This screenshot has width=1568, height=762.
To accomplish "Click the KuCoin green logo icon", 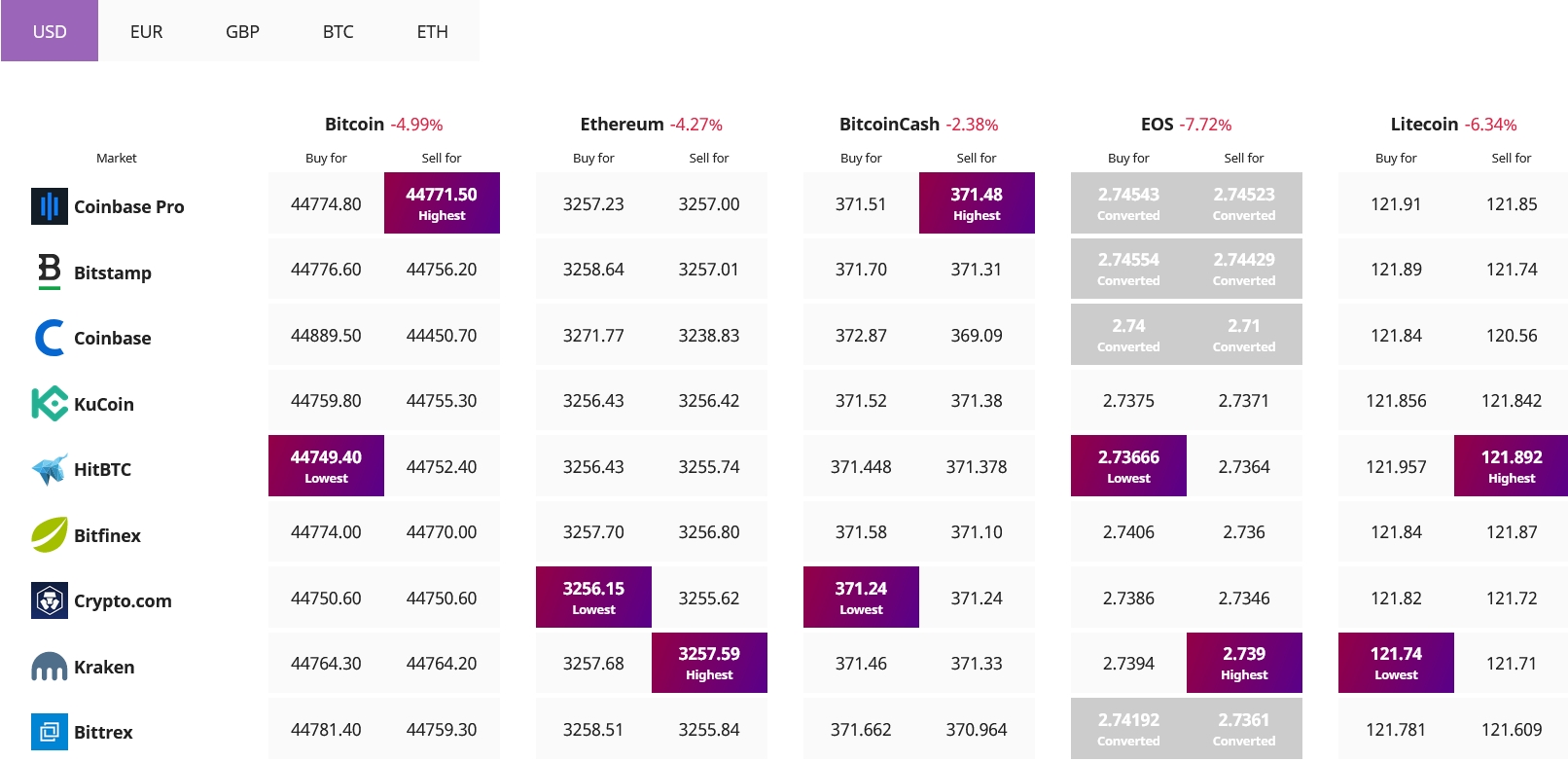I will pos(50,403).
